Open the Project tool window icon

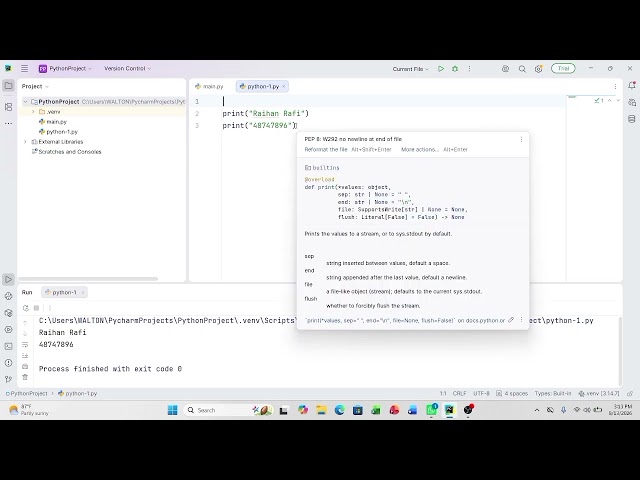click(x=8, y=86)
